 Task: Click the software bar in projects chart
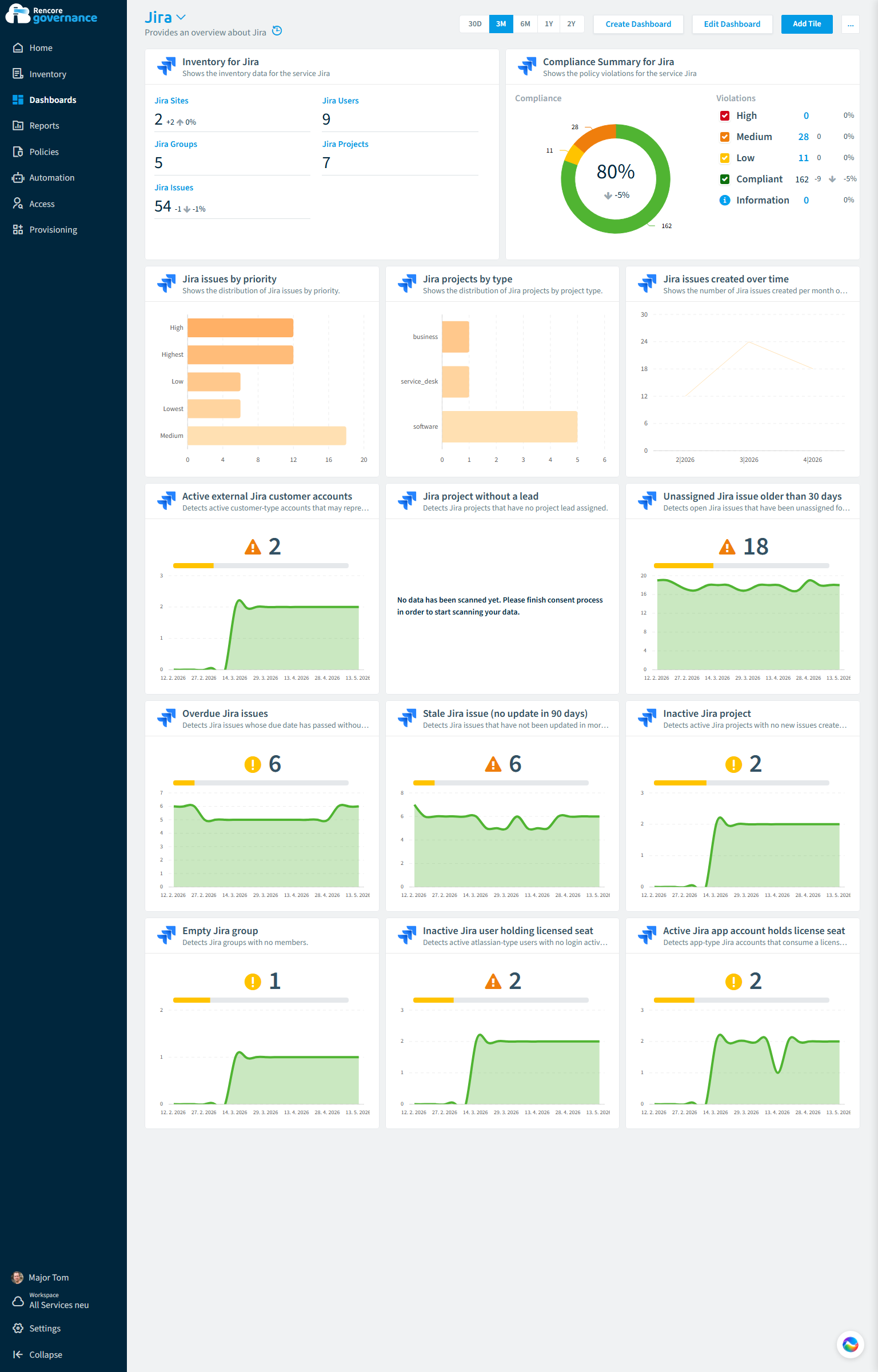pos(509,426)
